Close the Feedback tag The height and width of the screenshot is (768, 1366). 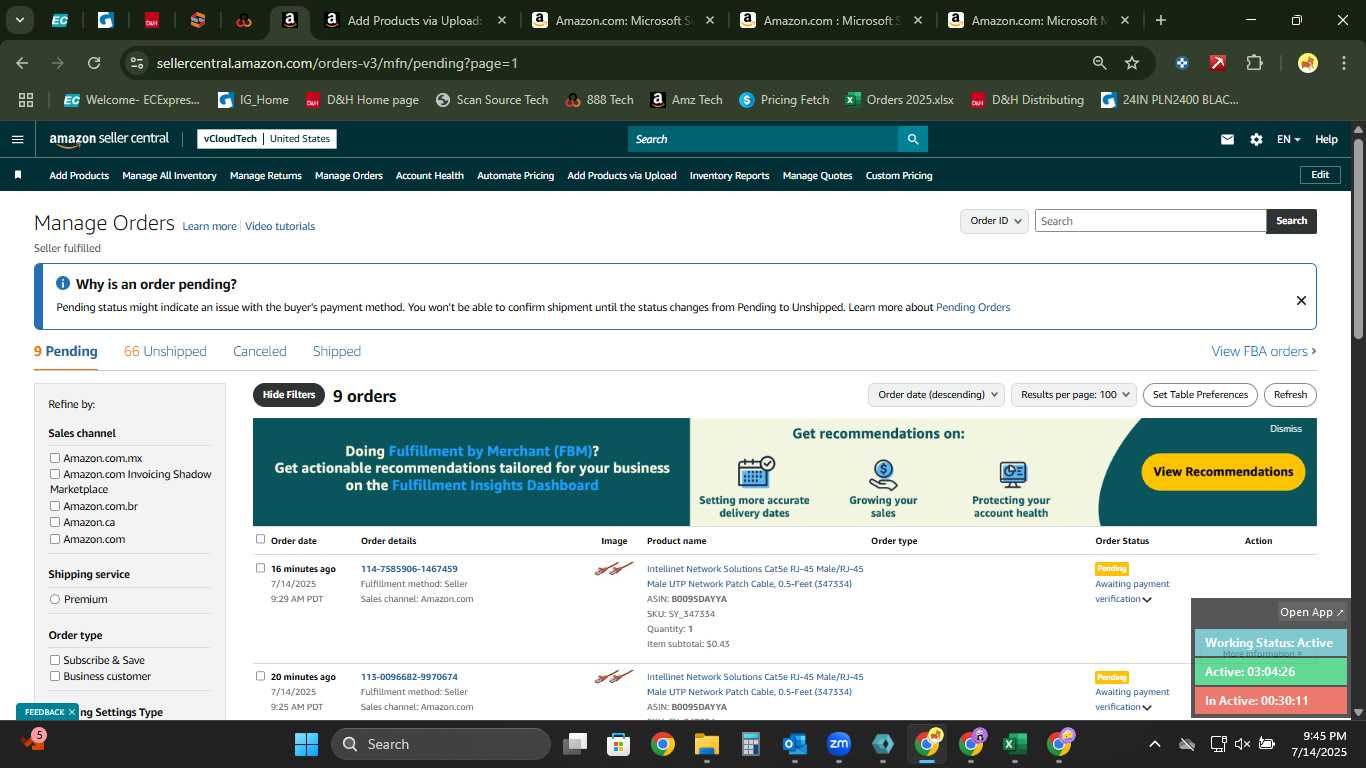click(72, 712)
